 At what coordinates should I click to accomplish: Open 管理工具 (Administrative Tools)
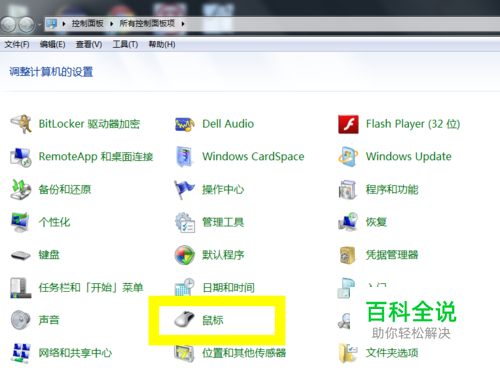[209, 222]
